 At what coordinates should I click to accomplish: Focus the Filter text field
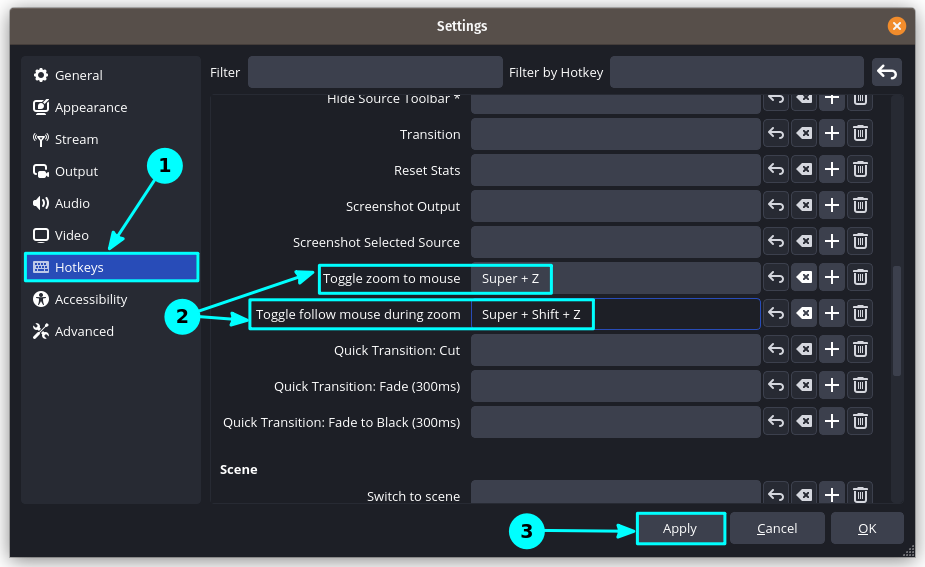click(x=375, y=72)
